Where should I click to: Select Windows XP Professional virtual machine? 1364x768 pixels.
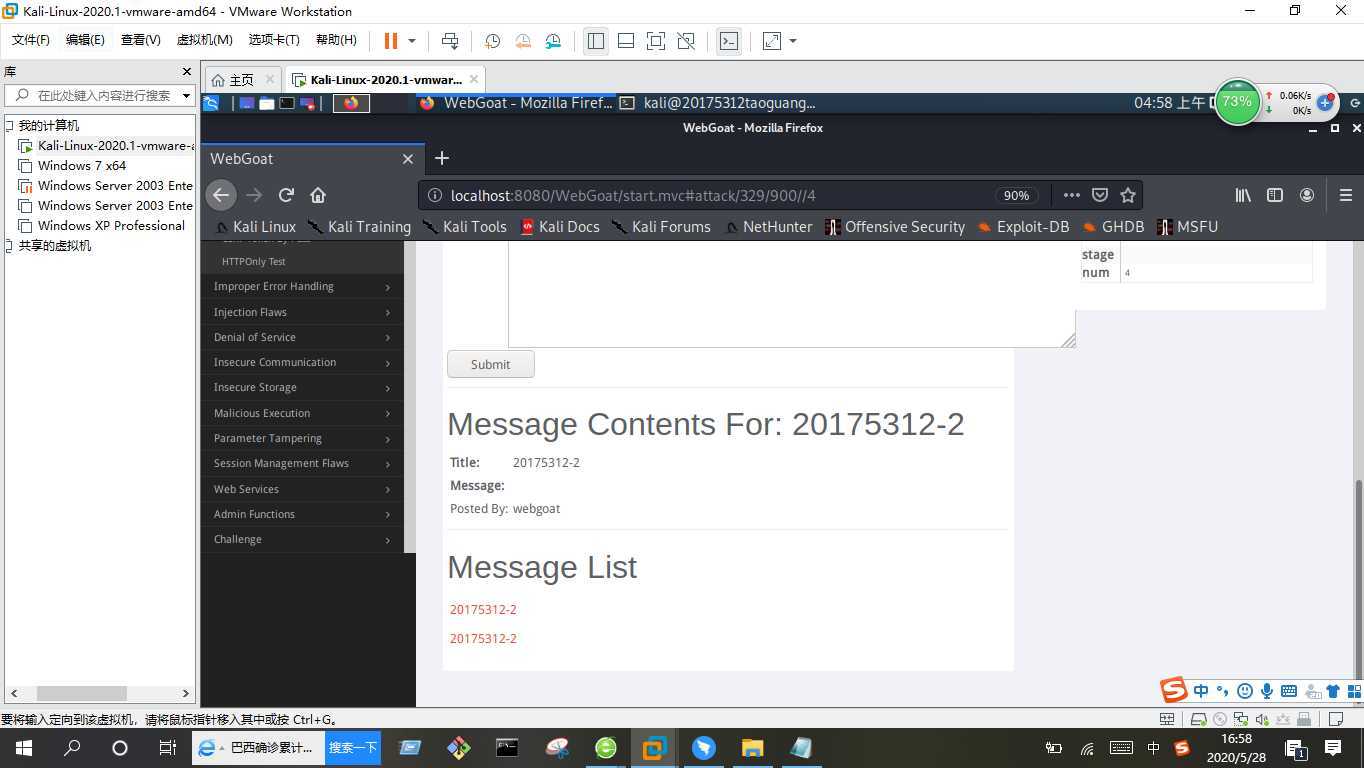point(111,226)
